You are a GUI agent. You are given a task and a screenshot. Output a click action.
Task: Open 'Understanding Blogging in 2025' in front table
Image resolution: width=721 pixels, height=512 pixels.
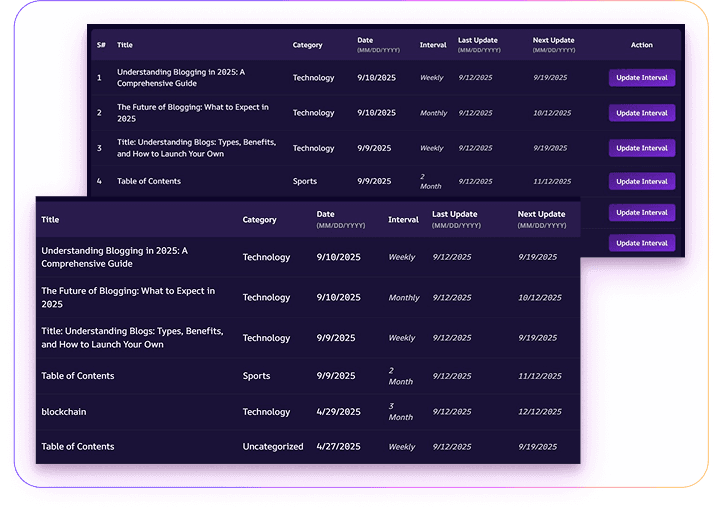[x=114, y=257]
